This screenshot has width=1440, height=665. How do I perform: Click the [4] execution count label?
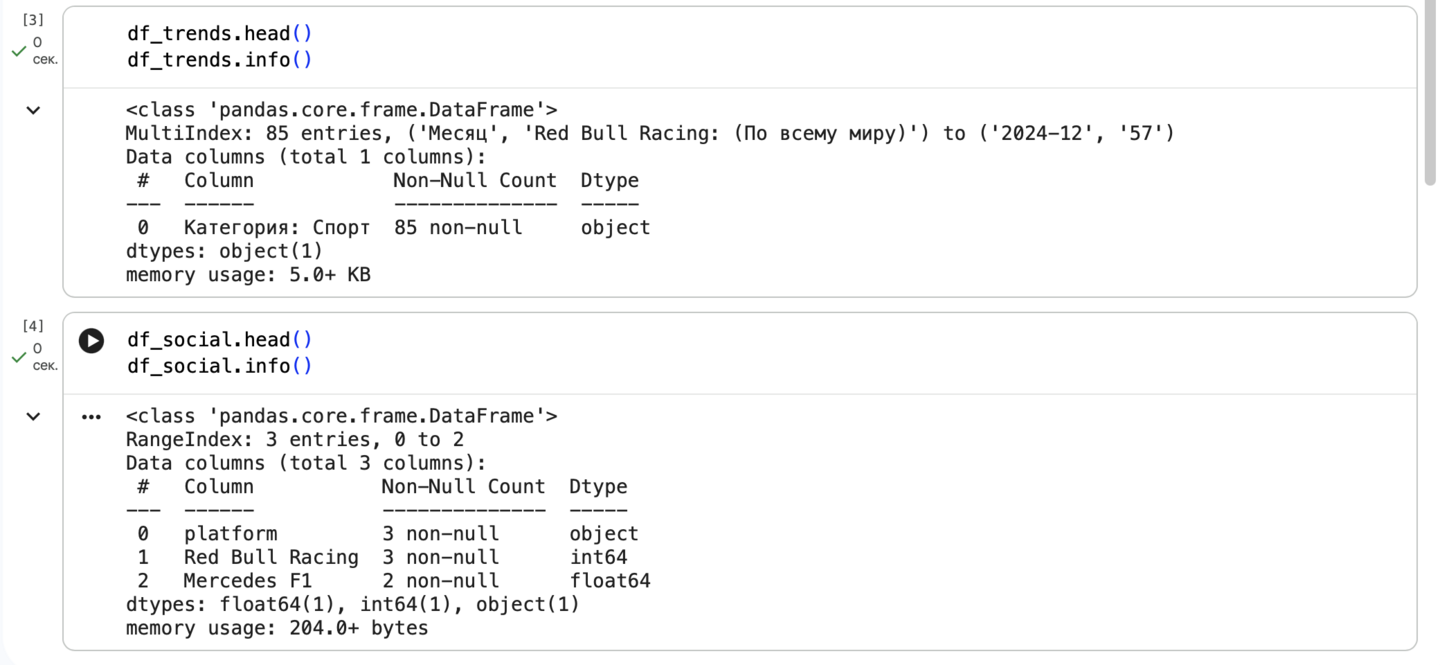click(33, 326)
